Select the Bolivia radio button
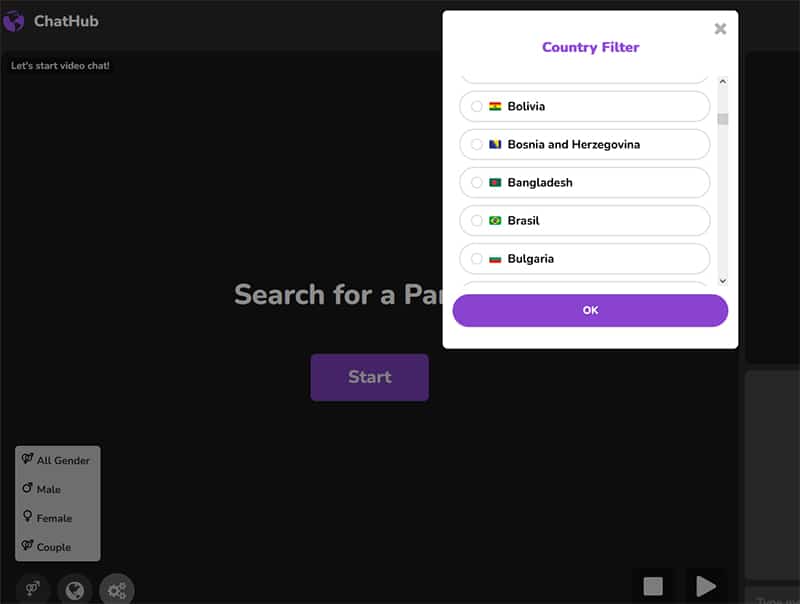The height and width of the screenshot is (604, 800). click(477, 106)
